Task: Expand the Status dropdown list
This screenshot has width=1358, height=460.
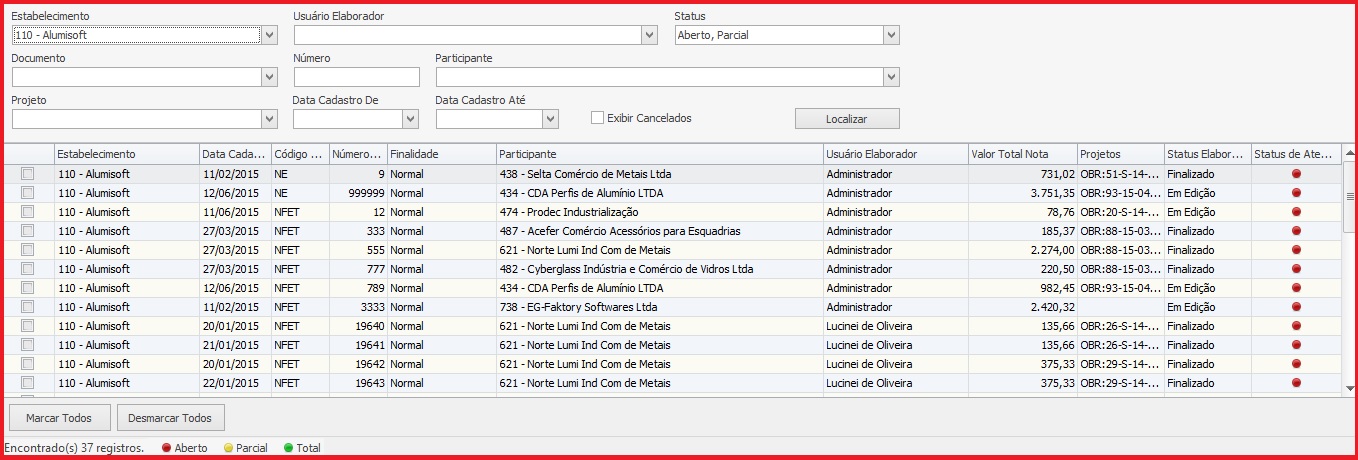Action: 891,35
